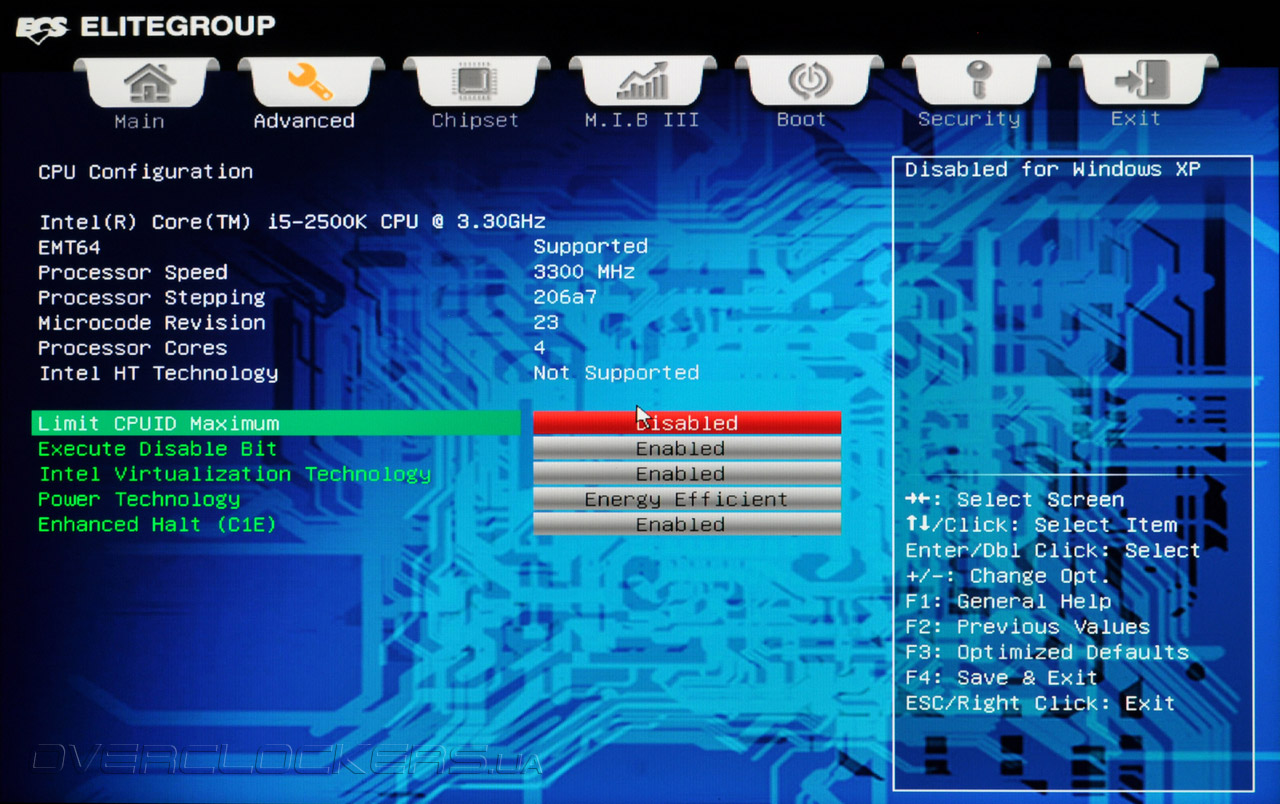Click the F3: Optimized Defaults hint
Image resolution: width=1280 pixels, height=804 pixels.
1047,652
